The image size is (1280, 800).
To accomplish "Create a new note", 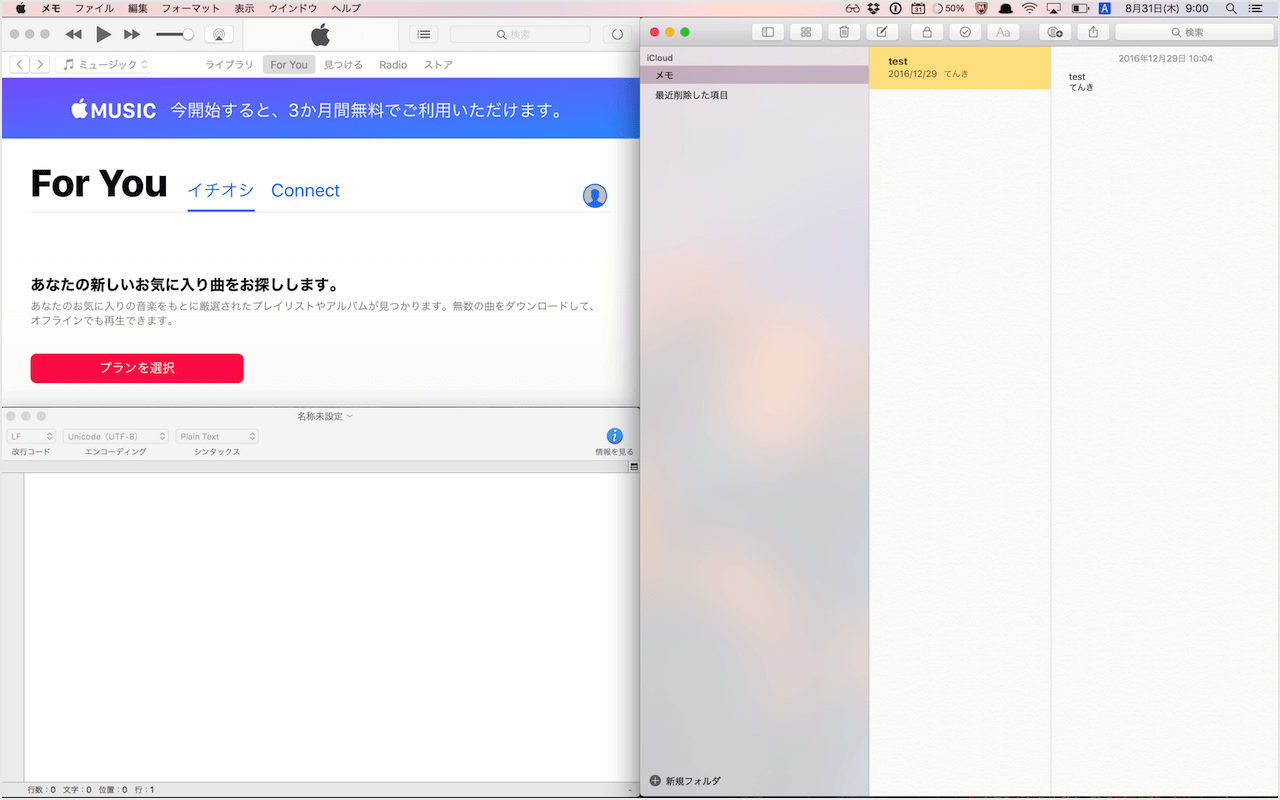I will click(882, 32).
